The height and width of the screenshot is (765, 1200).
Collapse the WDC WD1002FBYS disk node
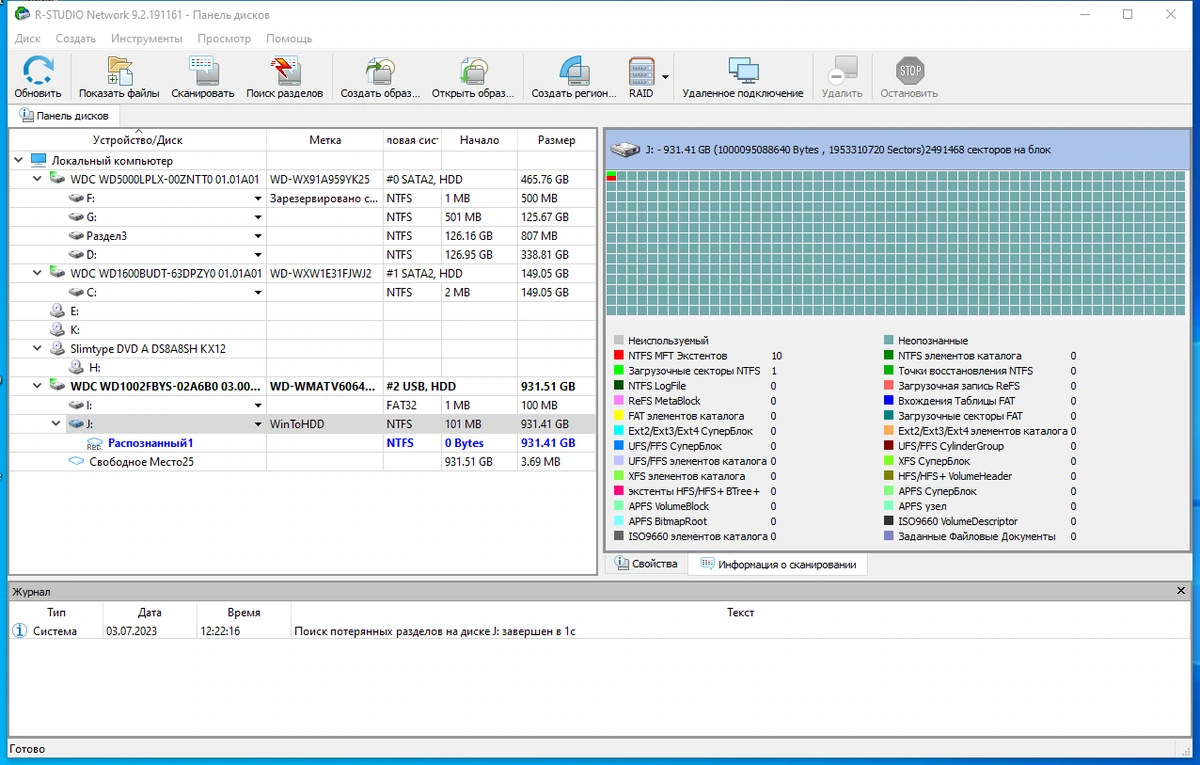tap(38, 386)
